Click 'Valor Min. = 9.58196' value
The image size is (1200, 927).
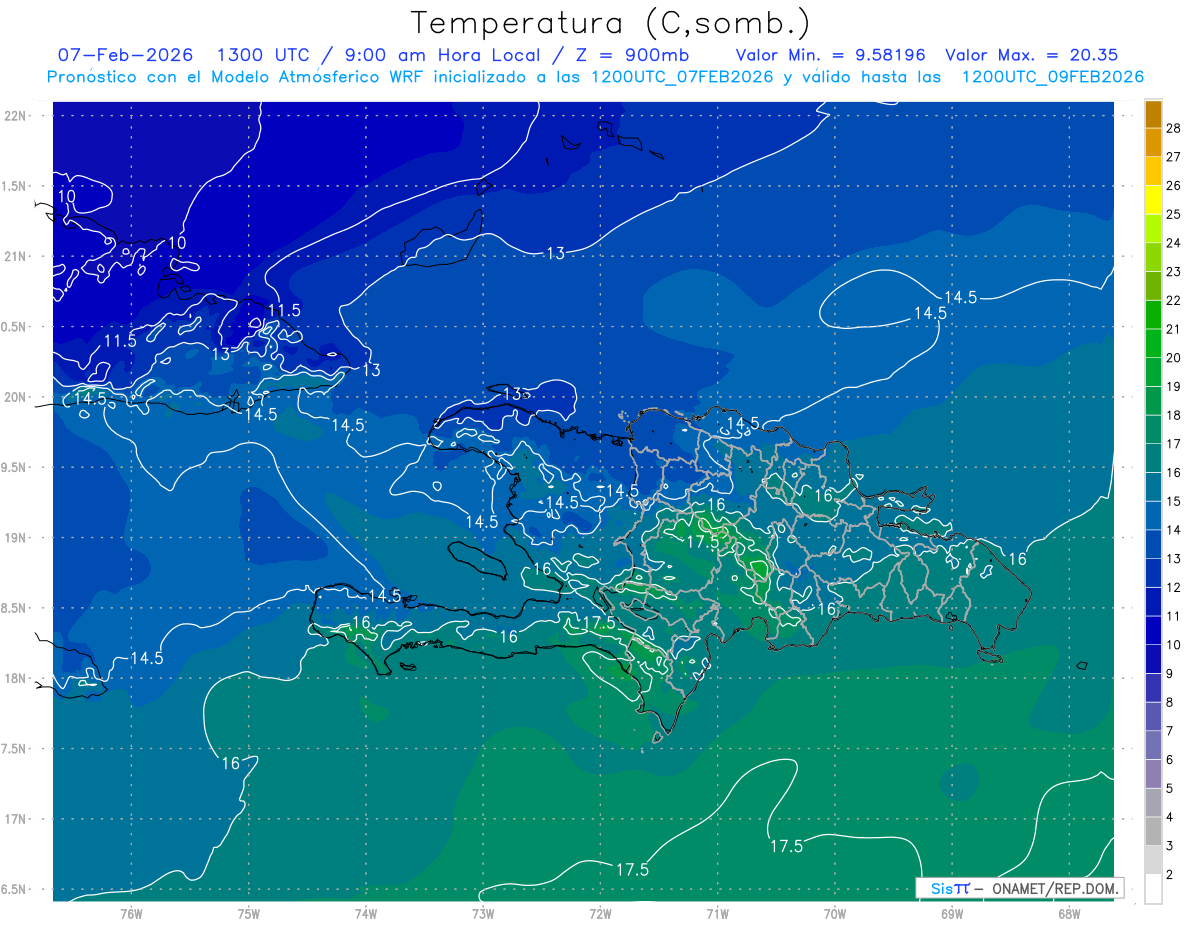(830, 55)
